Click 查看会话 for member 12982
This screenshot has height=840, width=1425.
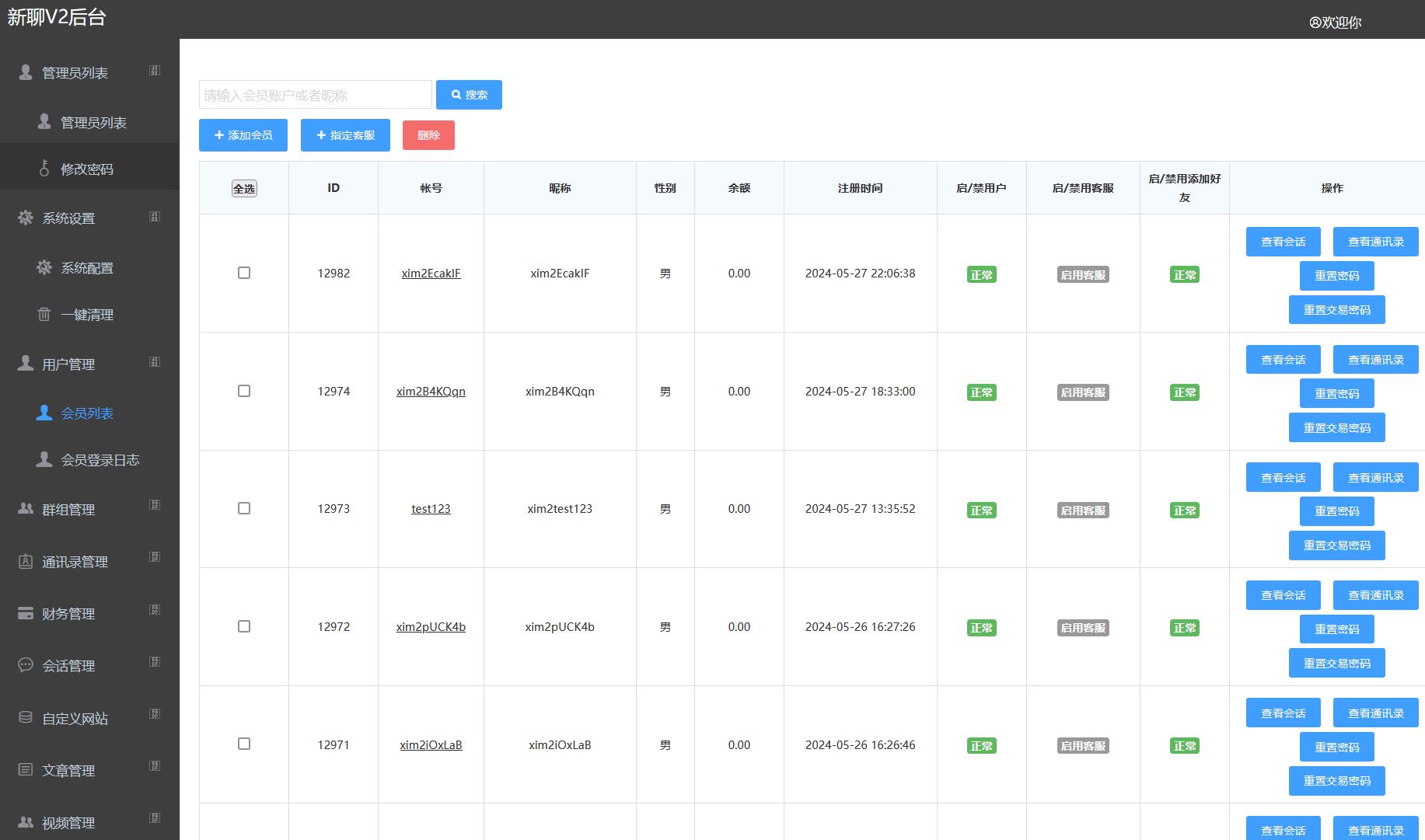1283,242
